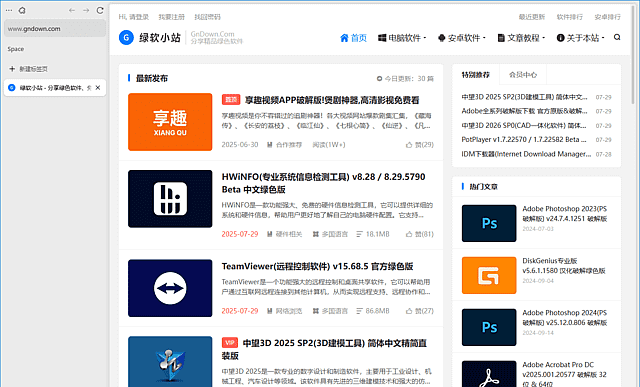Click the VIP badge on 中望3D post

(230, 343)
